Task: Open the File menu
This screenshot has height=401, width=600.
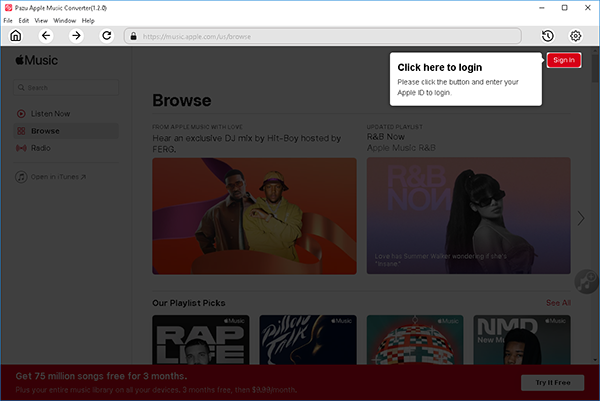Action: tap(9, 20)
